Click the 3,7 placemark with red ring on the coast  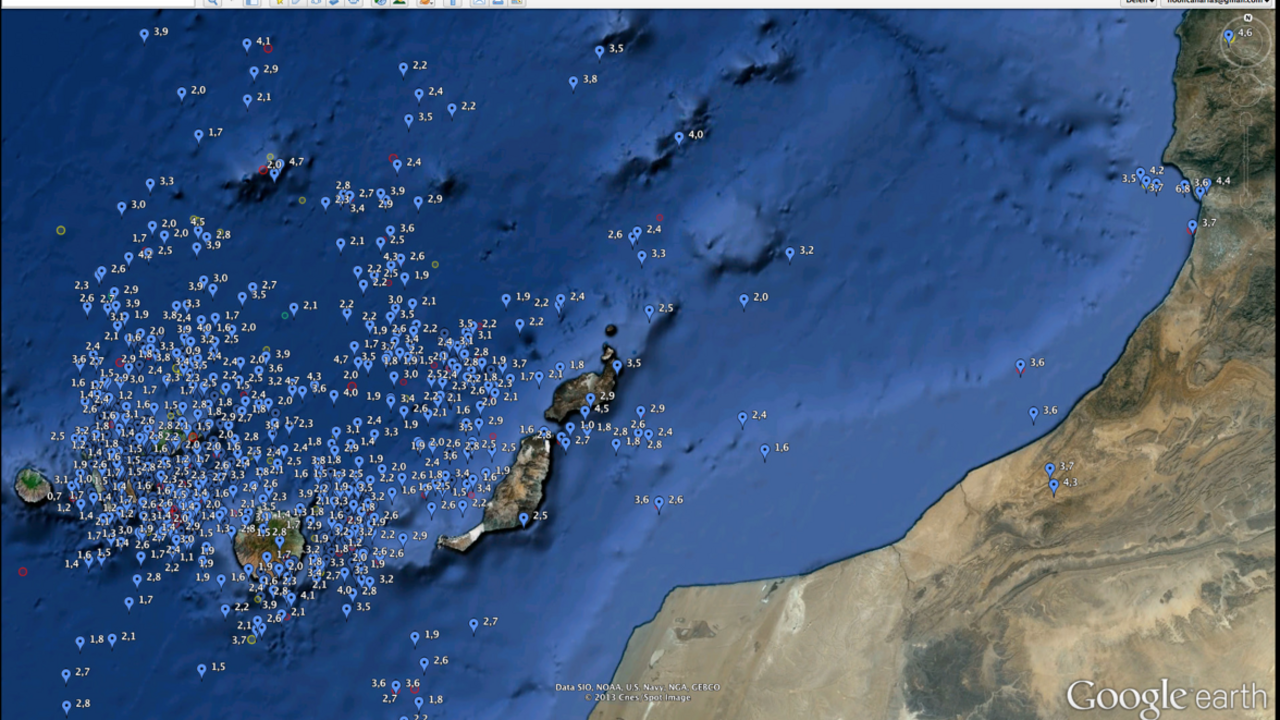pos(1192,227)
